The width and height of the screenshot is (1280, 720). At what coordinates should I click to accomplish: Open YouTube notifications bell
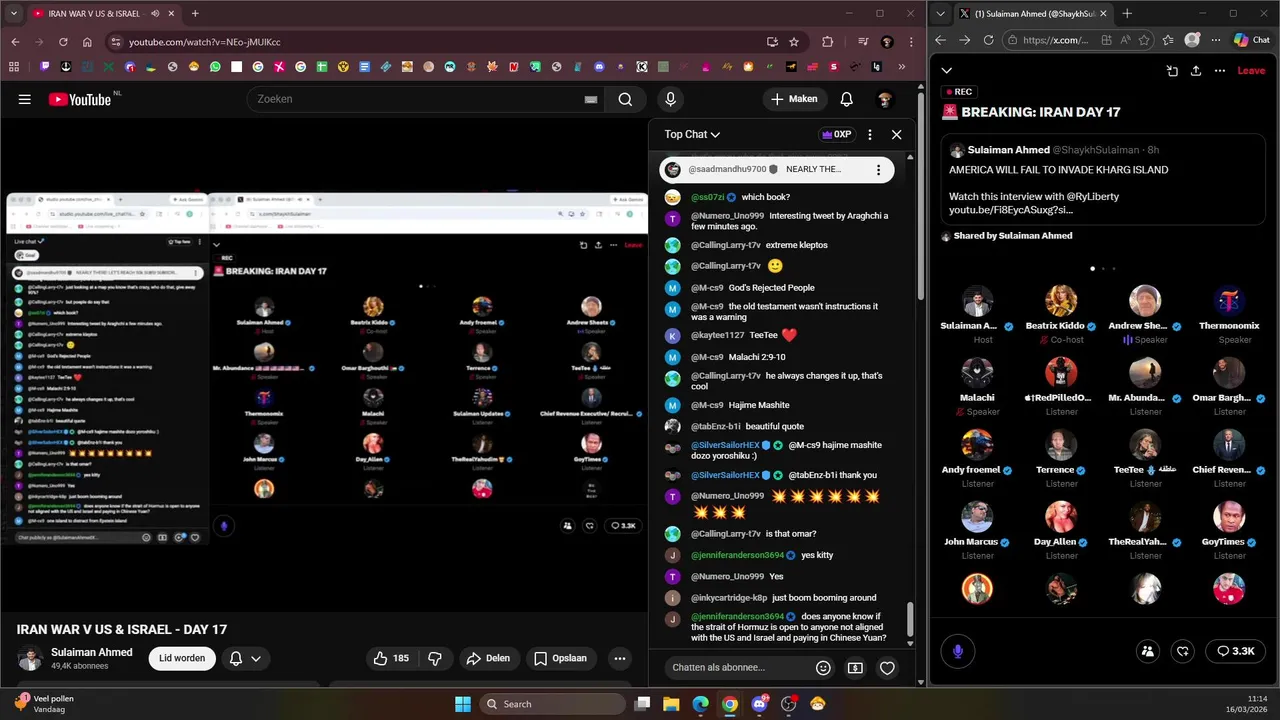[x=846, y=99]
